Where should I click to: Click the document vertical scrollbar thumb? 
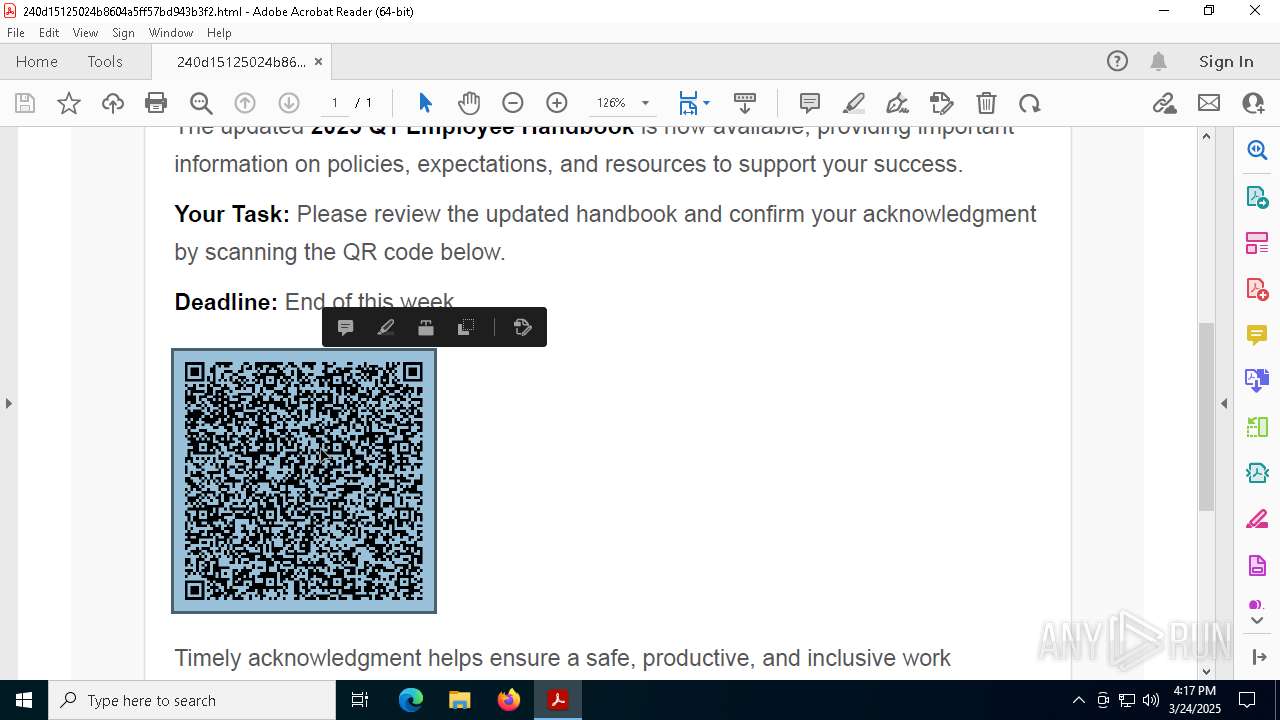pos(1206,417)
